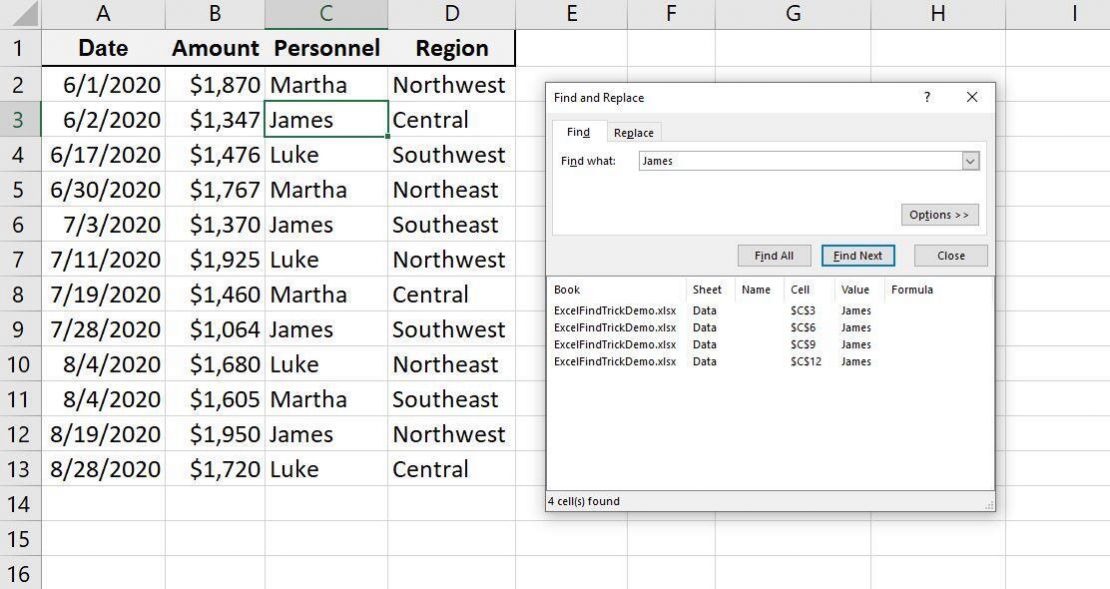Open the Find what history dropdown

pyautogui.click(x=969, y=160)
